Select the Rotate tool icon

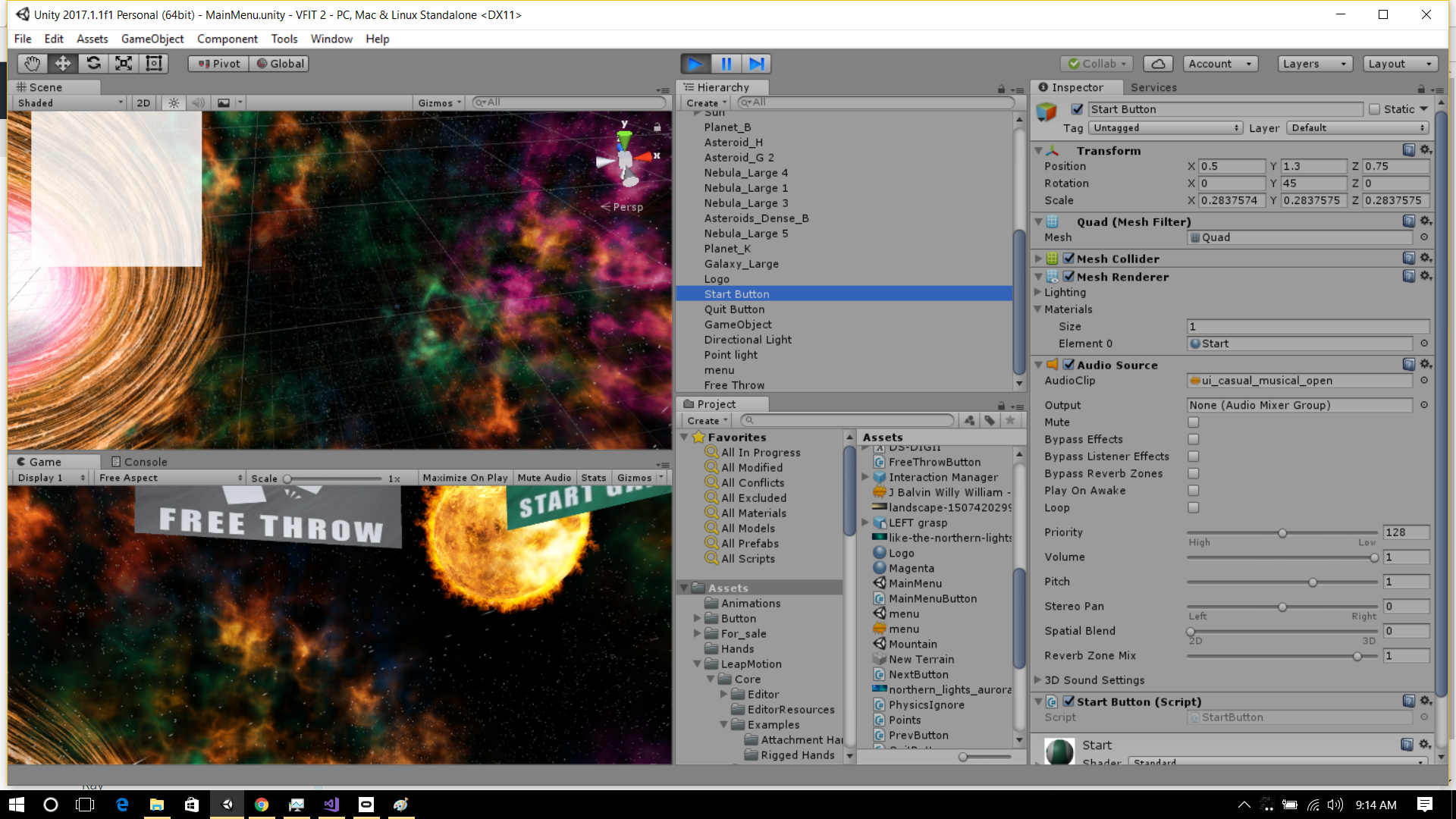click(93, 64)
